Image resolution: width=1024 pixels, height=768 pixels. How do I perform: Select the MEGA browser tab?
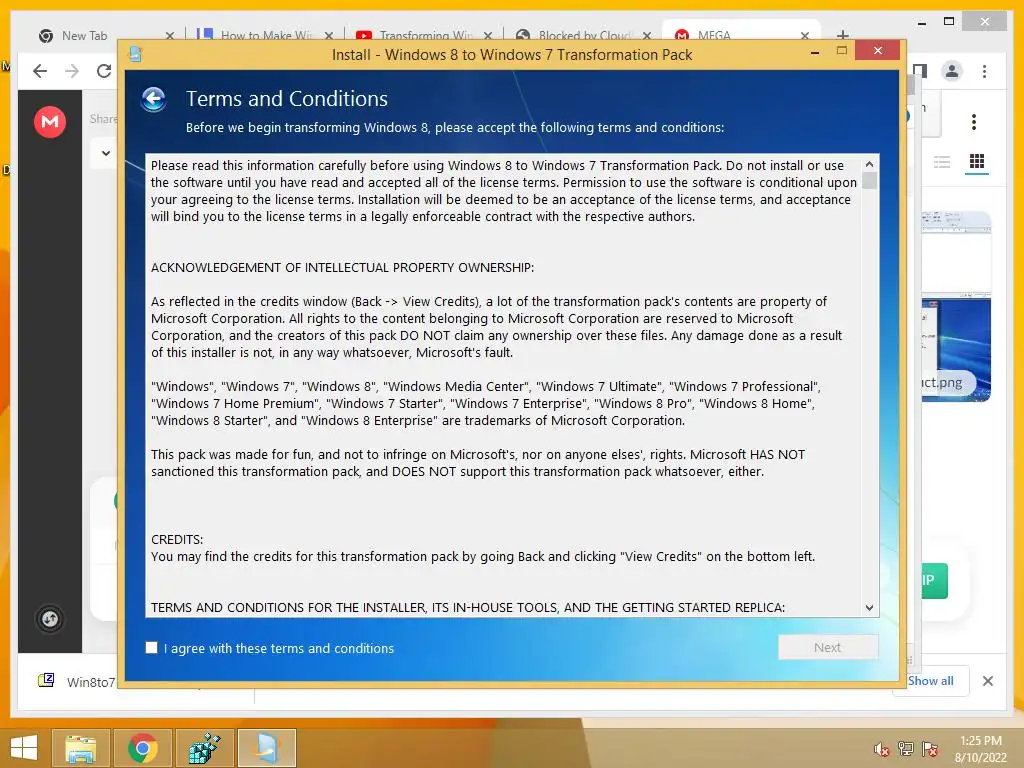point(714,35)
